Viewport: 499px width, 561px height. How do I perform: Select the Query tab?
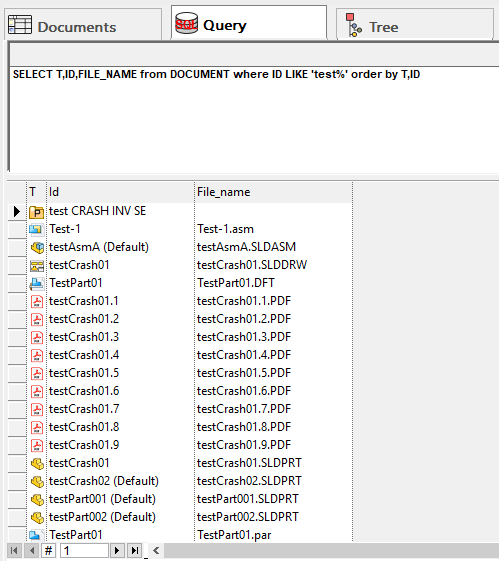point(249,23)
